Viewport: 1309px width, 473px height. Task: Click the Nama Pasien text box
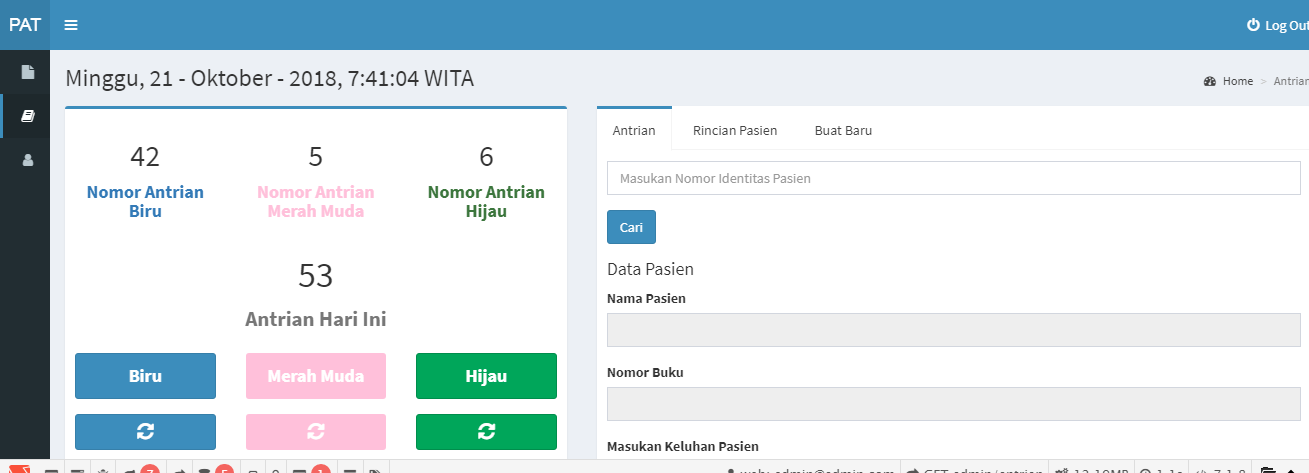pos(954,330)
